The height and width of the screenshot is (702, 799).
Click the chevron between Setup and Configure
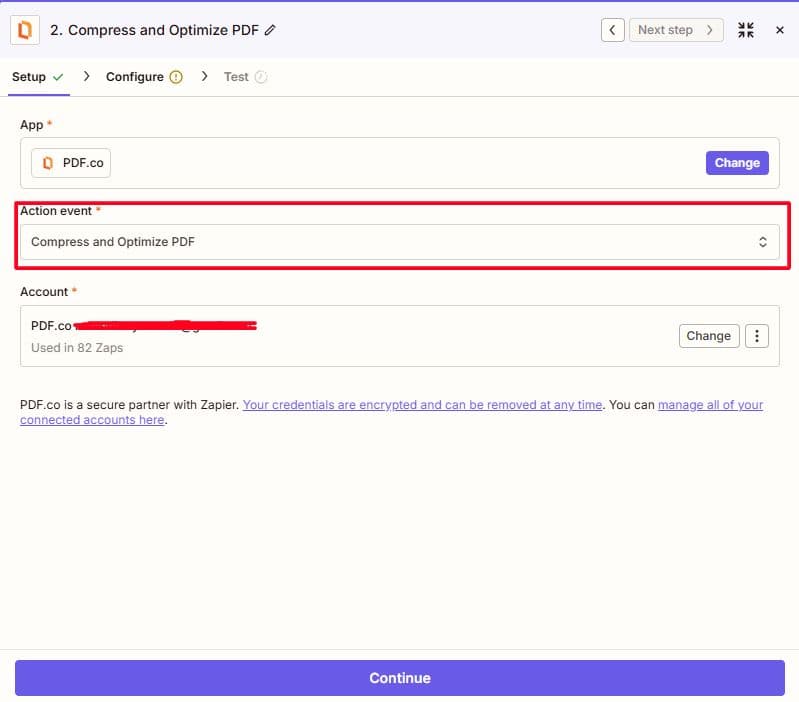[87, 76]
